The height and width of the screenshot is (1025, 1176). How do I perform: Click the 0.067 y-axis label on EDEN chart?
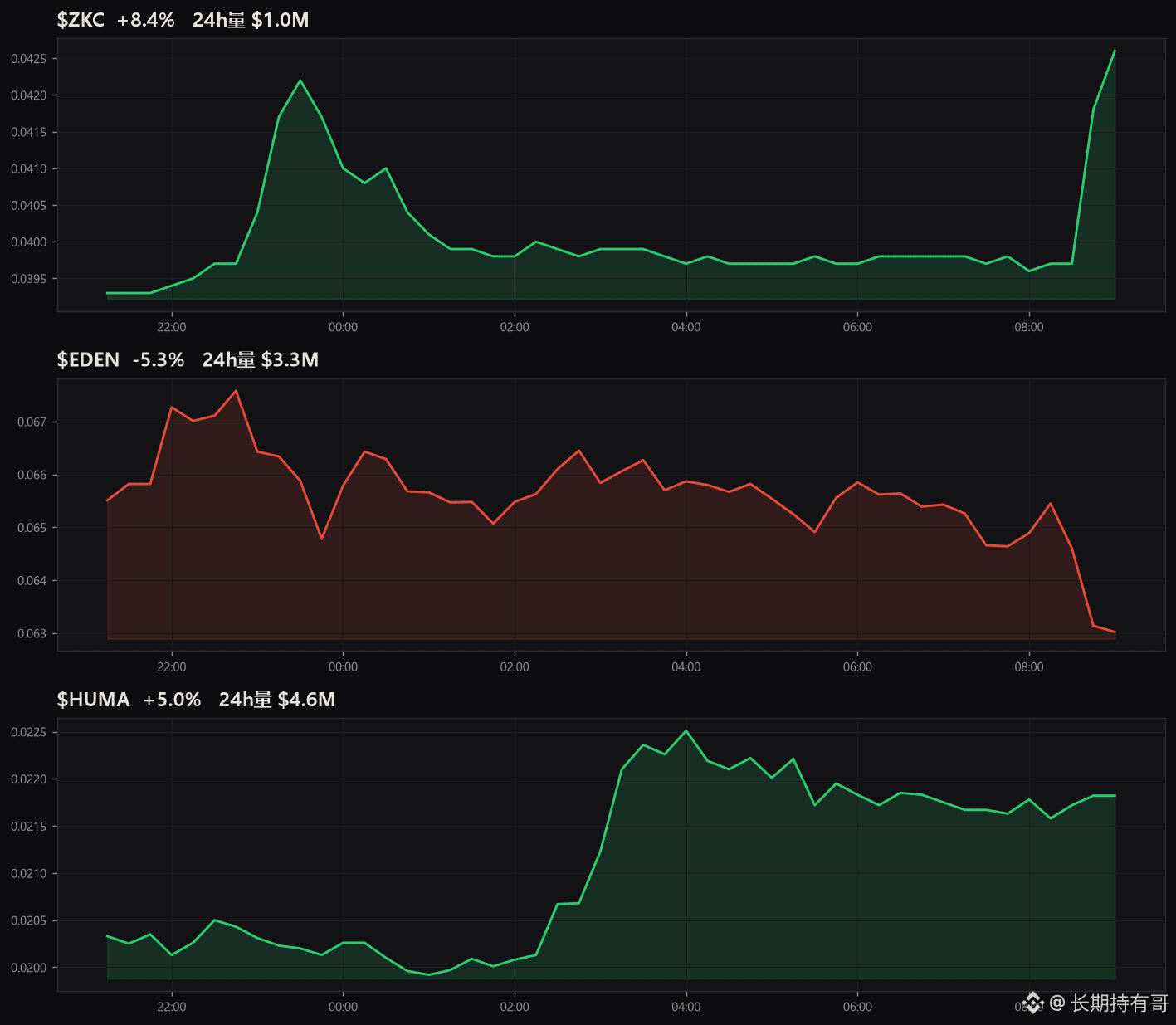click(x=32, y=422)
